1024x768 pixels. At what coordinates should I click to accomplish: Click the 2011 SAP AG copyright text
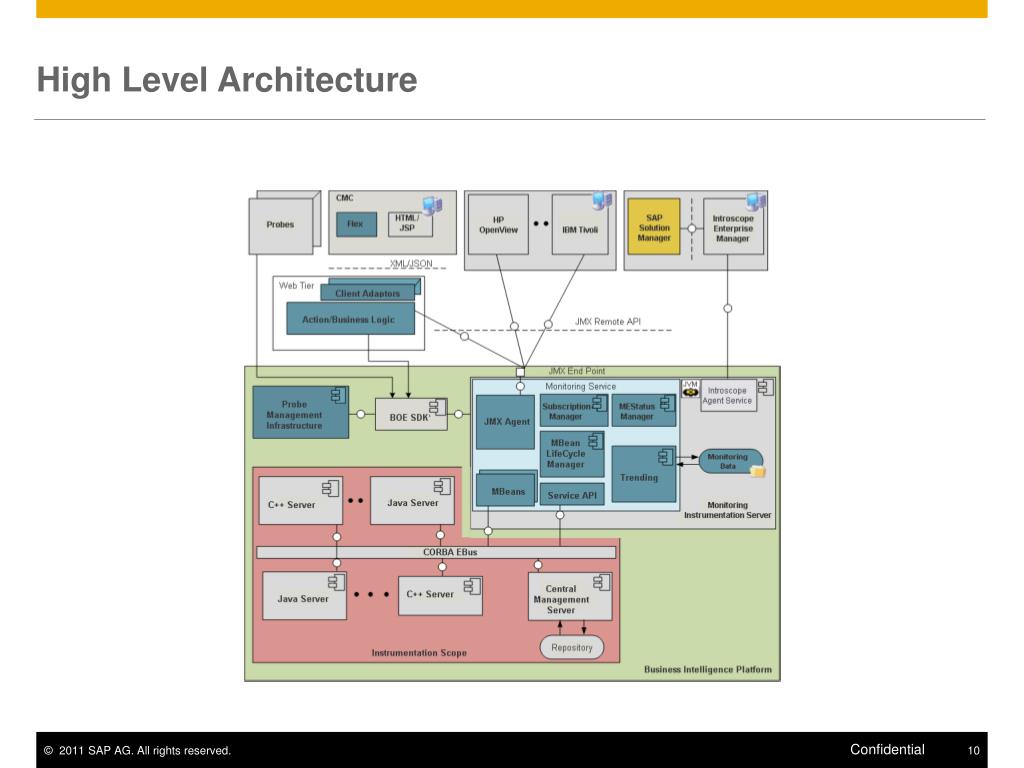click(137, 750)
